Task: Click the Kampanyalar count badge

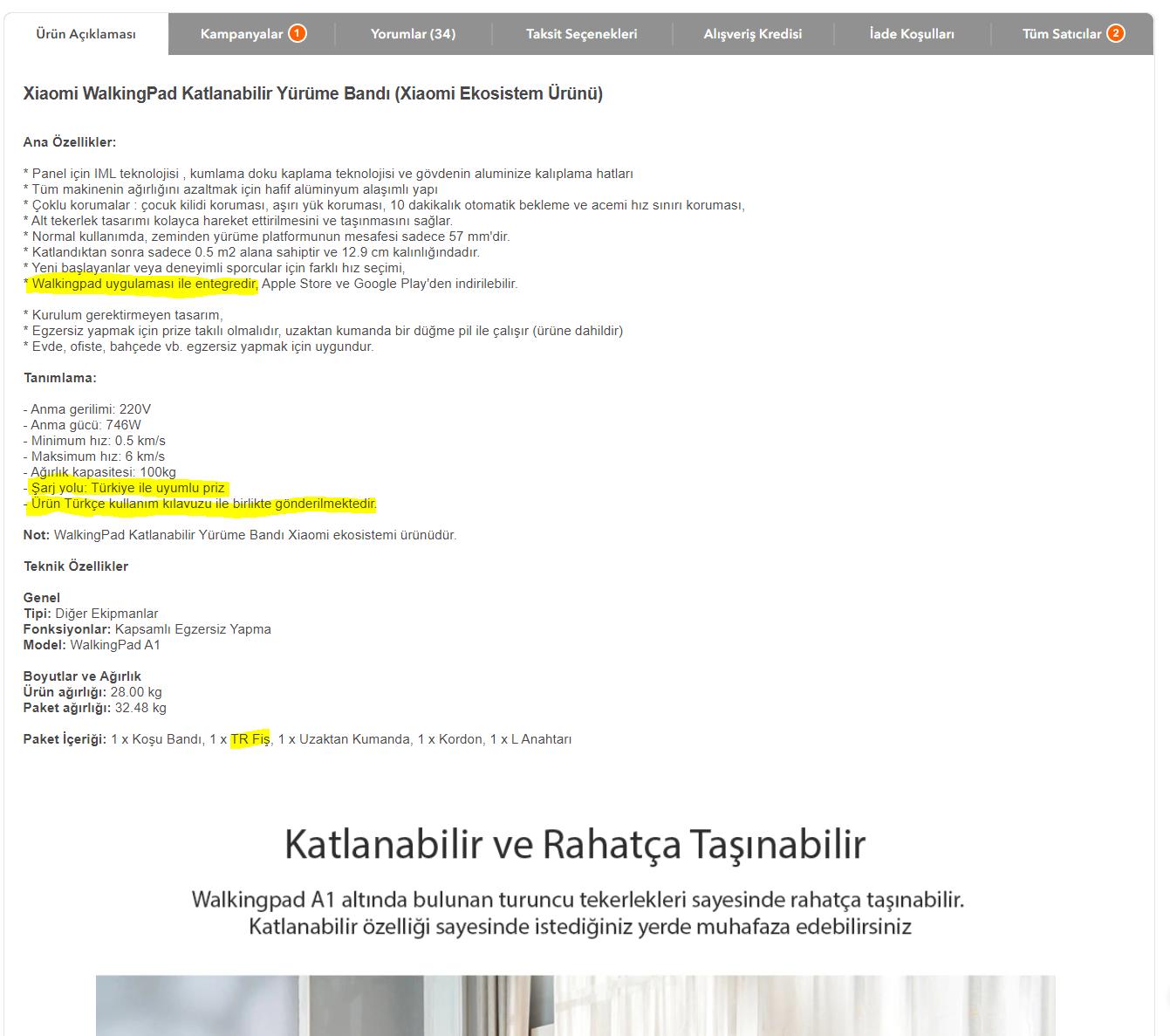Action: (298, 34)
